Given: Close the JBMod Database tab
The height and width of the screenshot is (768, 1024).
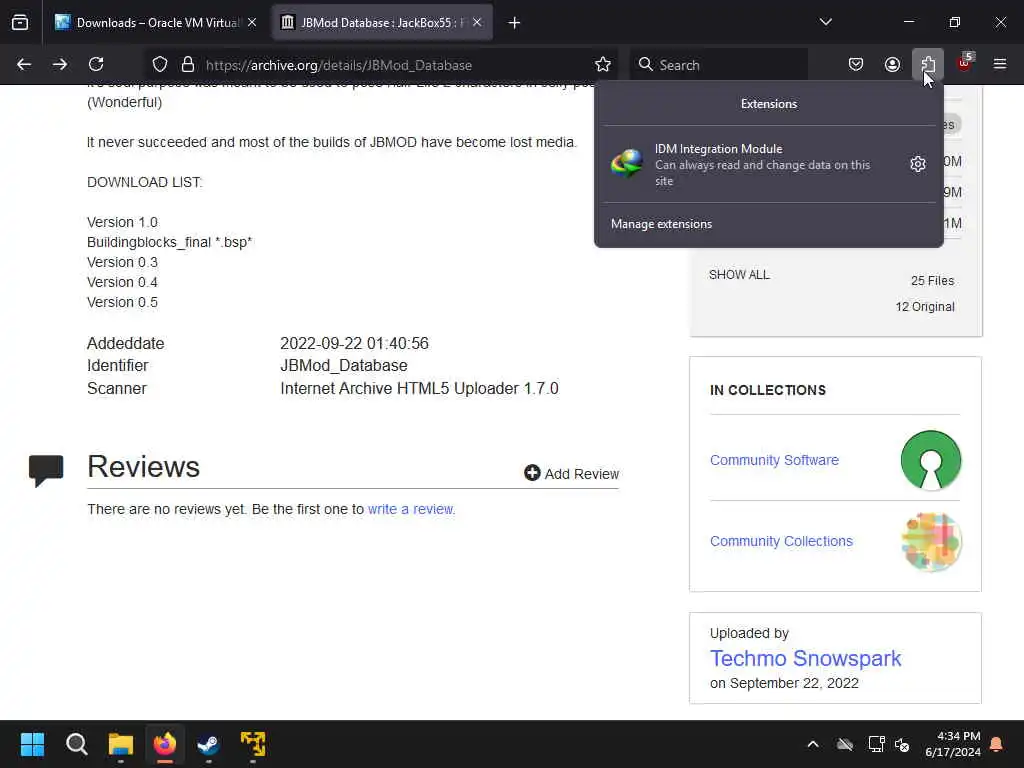Looking at the screenshot, I should pos(477,23).
